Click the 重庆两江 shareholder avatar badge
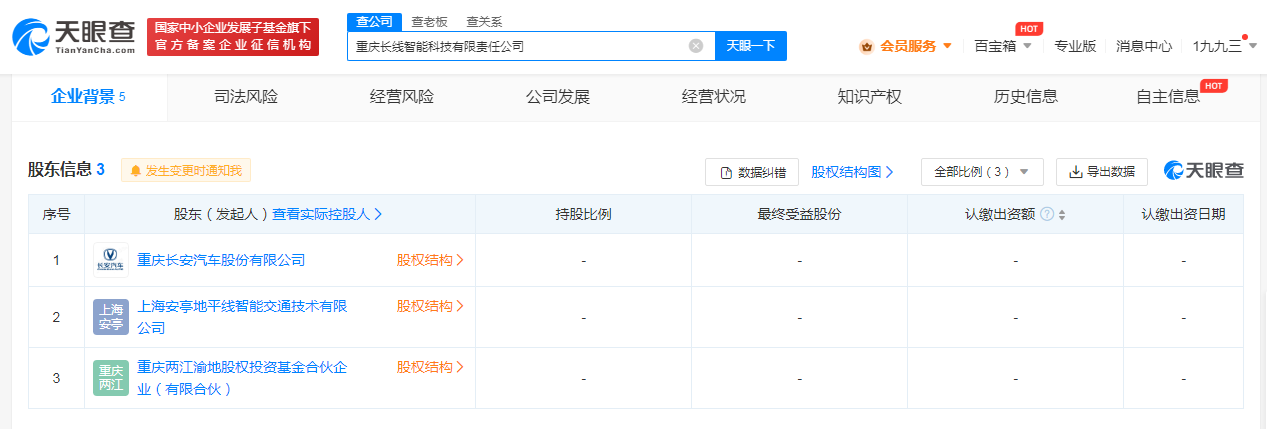This screenshot has height=429, width=1267. coord(111,378)
